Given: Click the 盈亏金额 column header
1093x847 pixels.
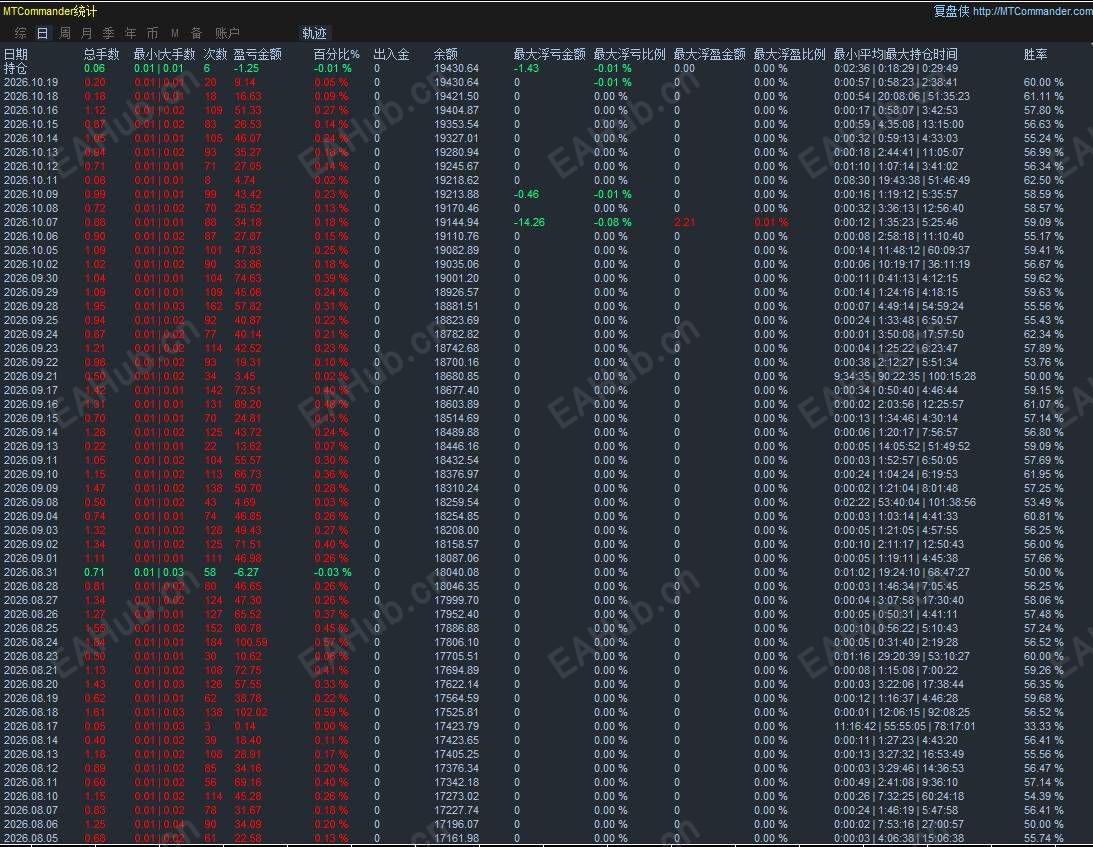Looking at the screenshot, I should tap(258, 54).
